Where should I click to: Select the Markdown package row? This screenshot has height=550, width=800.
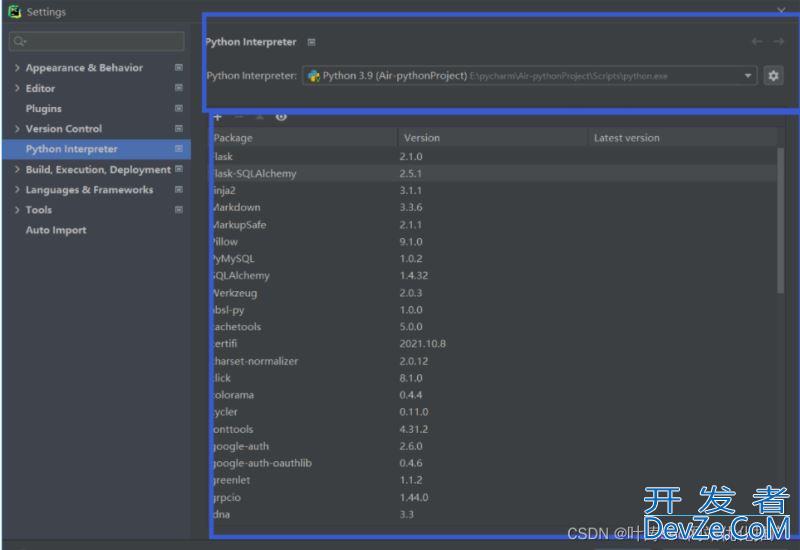(x=494, y=208)
